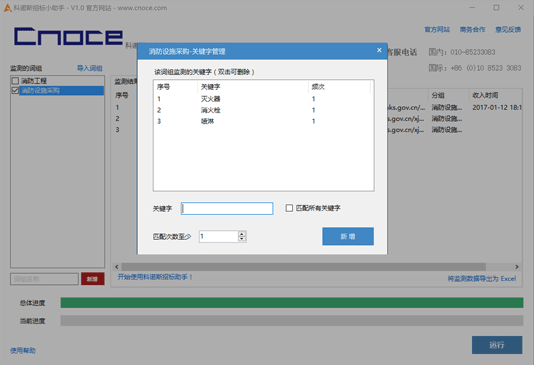
Task: Select keyword row 消火栓
Action: click(x=263, y=110)
